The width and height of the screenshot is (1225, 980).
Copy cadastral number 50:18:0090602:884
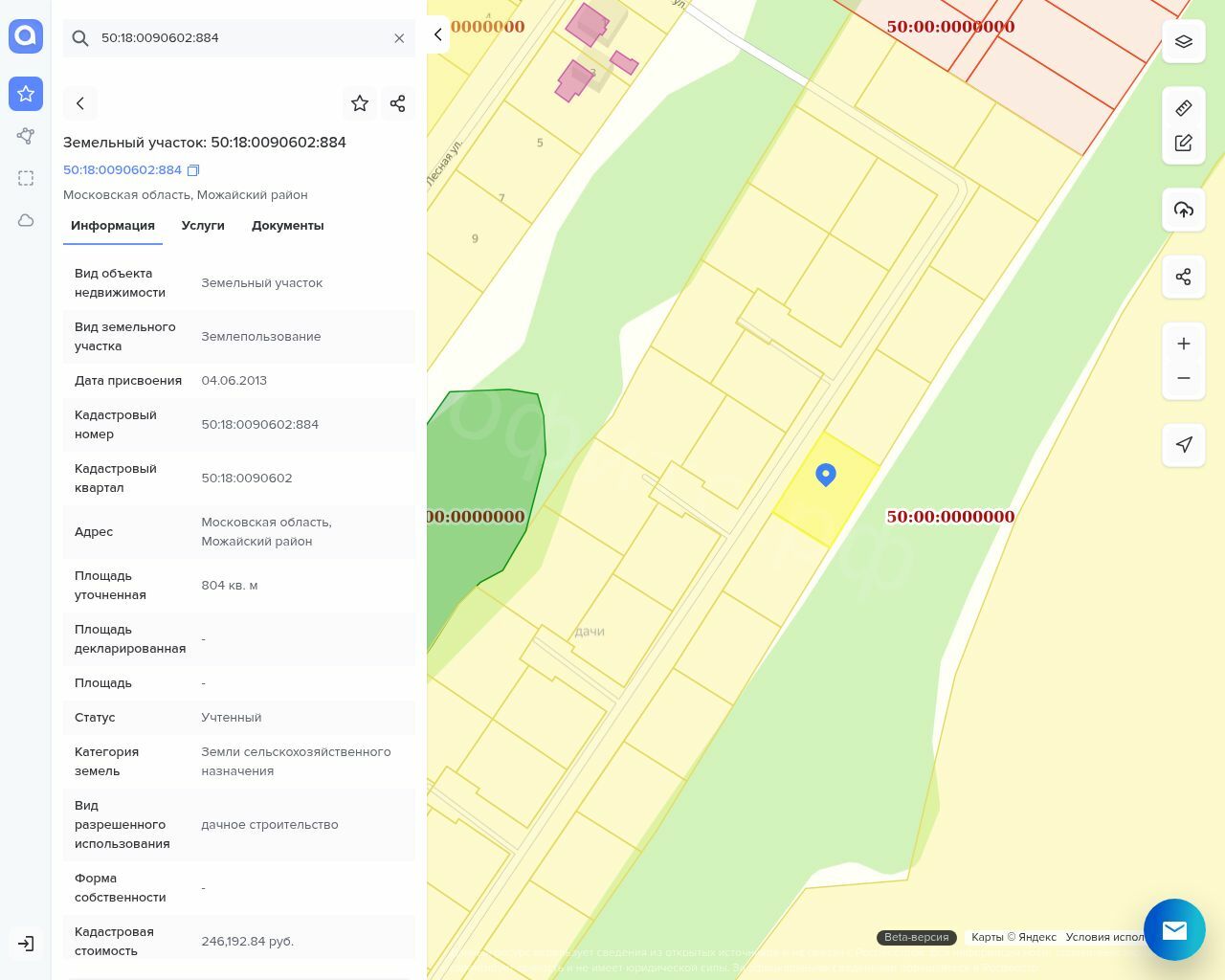pos(193,170)
